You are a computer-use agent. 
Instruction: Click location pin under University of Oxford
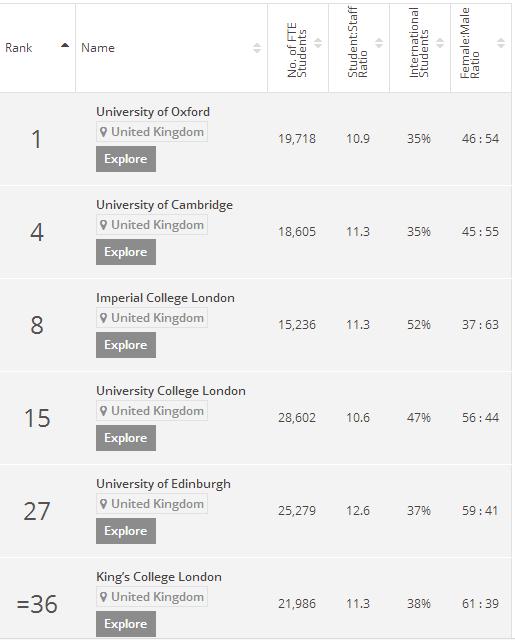coord(104,132)
